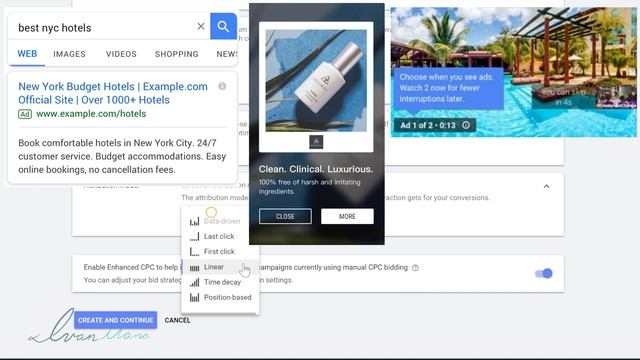640x360 pixels.
Task: Click the green Ad label badge
Action: (x=25, y=114)
